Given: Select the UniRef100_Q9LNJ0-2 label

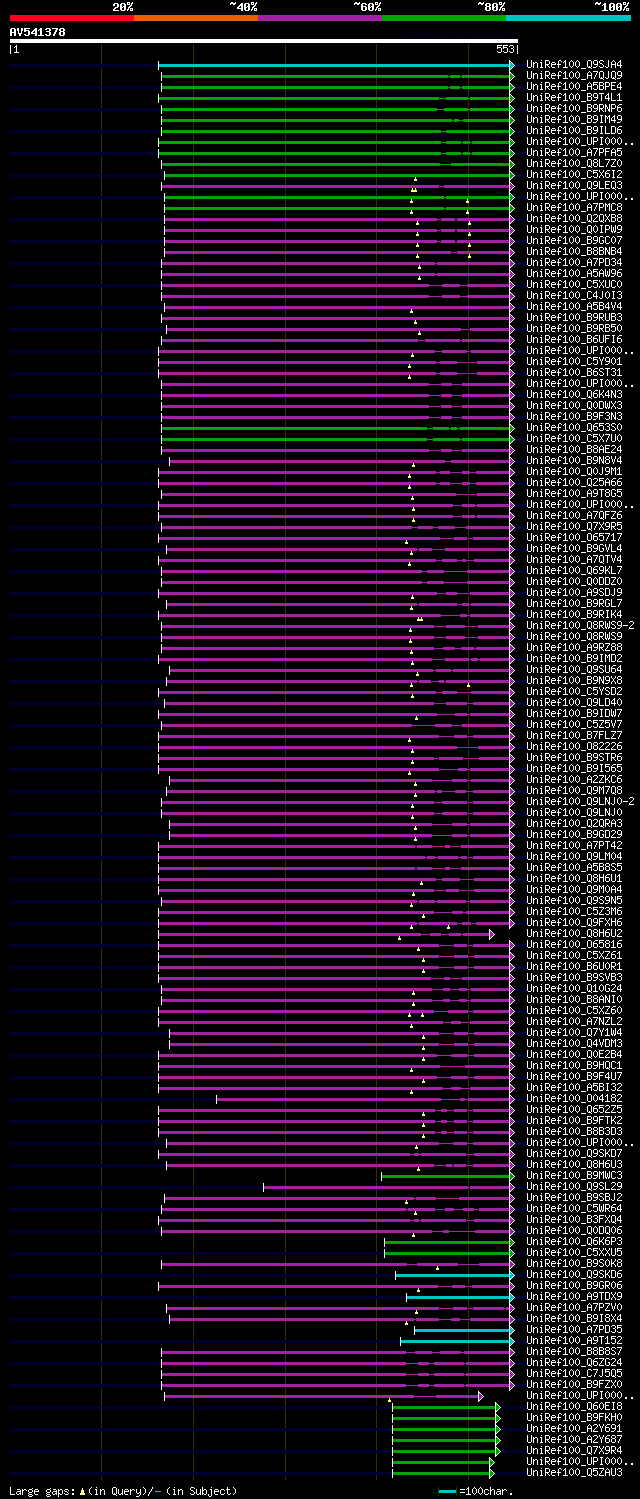Looking at the screenshot, I should point(581,801).
